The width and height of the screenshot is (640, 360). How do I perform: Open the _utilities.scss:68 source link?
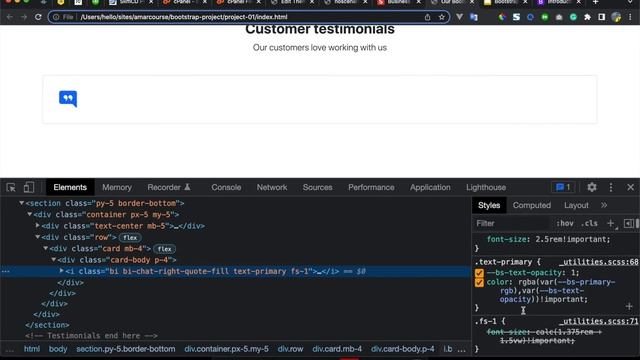[x=599, y=262]
